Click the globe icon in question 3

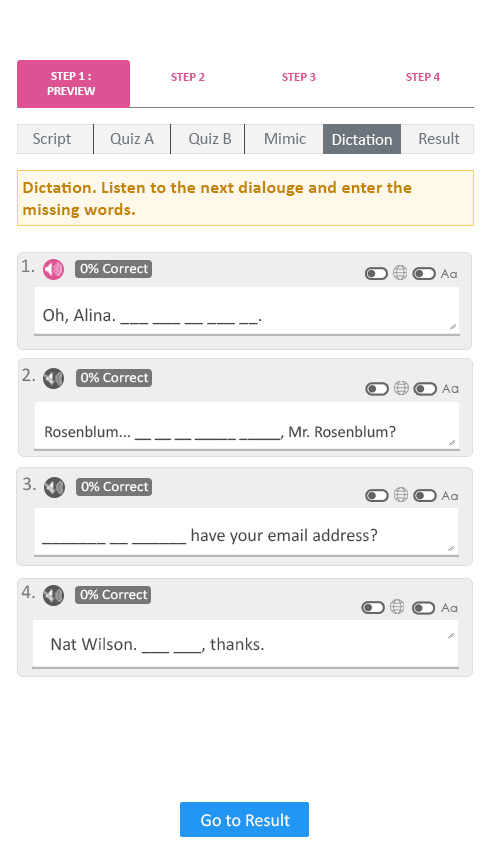pyautogui.click(x=401, y=495)
